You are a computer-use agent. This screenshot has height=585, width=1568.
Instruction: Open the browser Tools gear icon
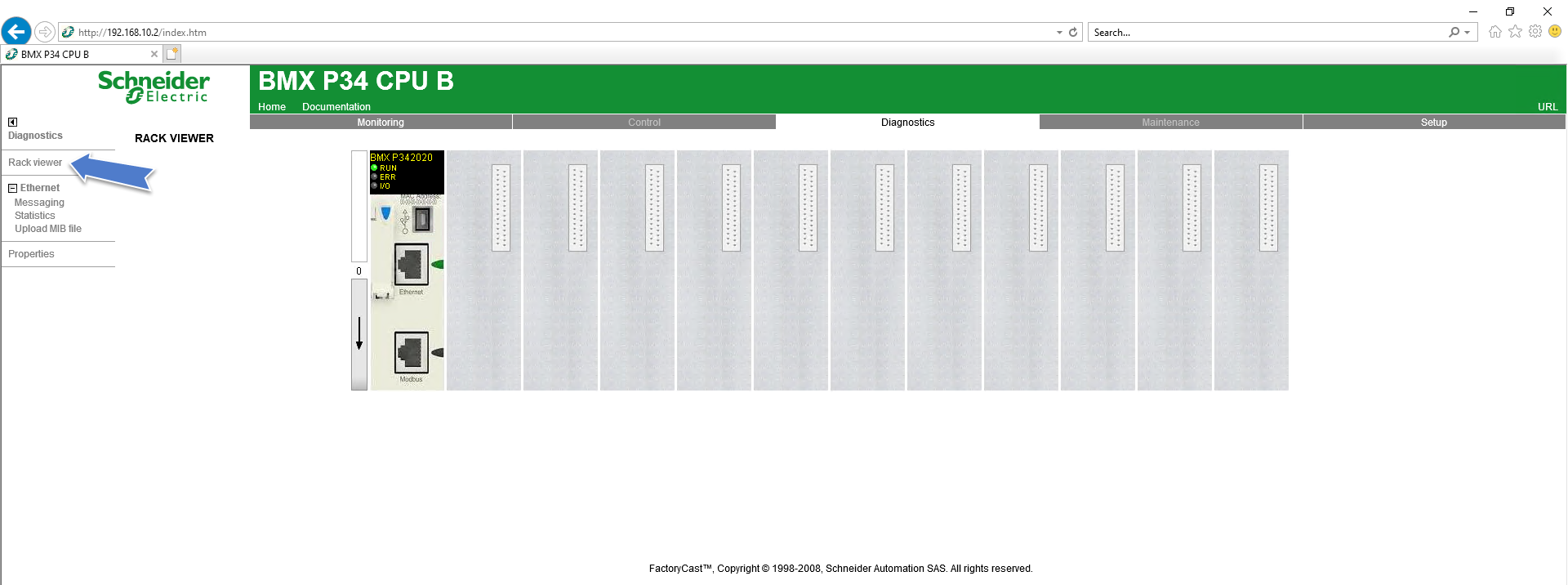(1535, 32)
